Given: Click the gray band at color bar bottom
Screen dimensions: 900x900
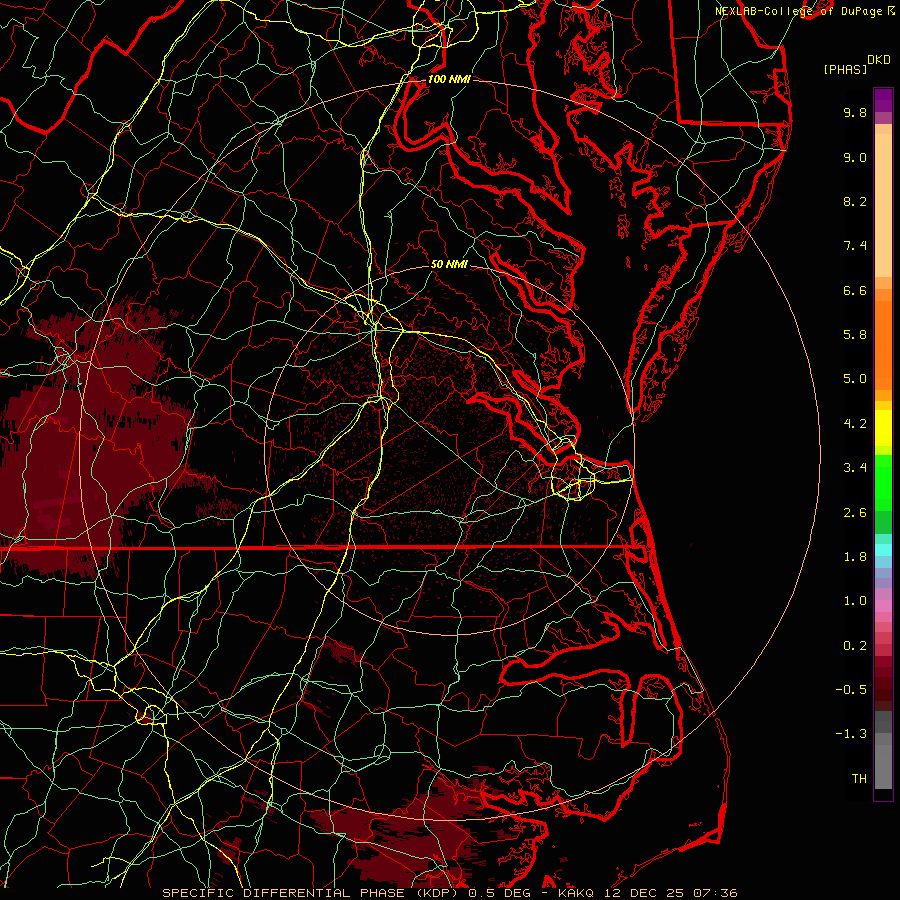Looking at the screenshot, I should (883, 767).
